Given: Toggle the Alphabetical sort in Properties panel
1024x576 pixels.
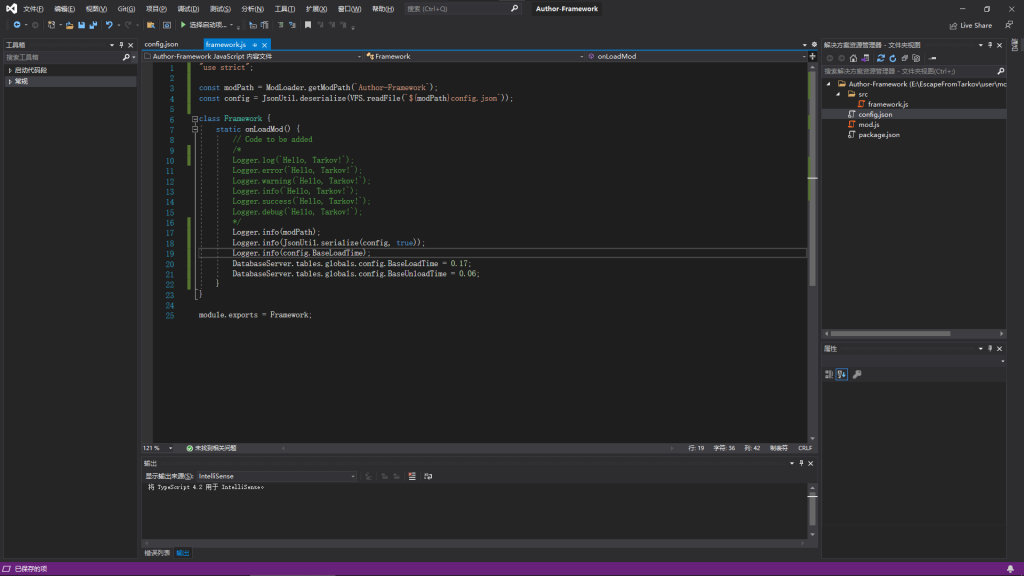Looking at the screenshot, I should coord(842,374).
